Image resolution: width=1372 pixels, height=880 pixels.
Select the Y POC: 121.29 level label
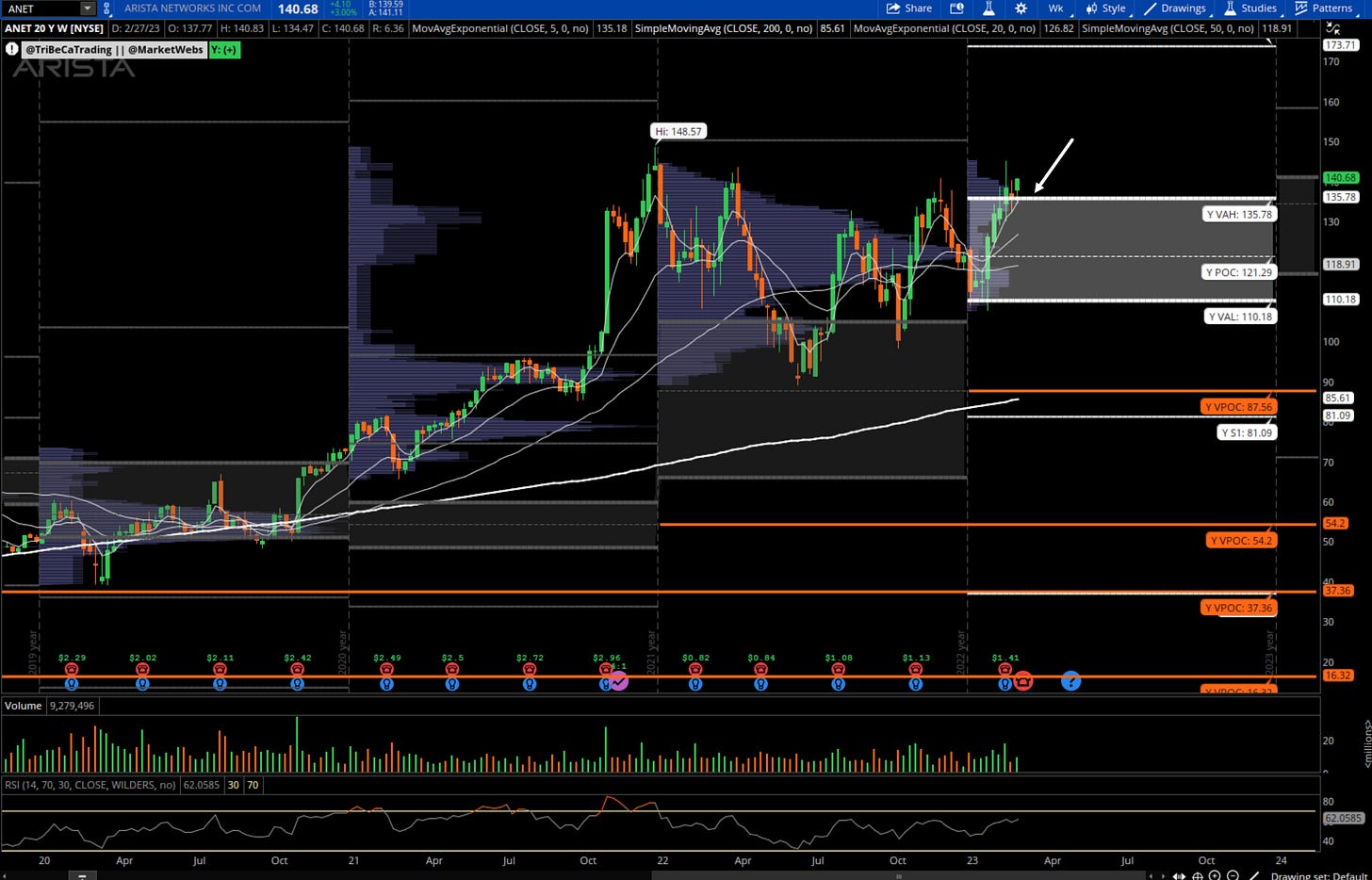pyautogui.click(x=1239, y=272)
